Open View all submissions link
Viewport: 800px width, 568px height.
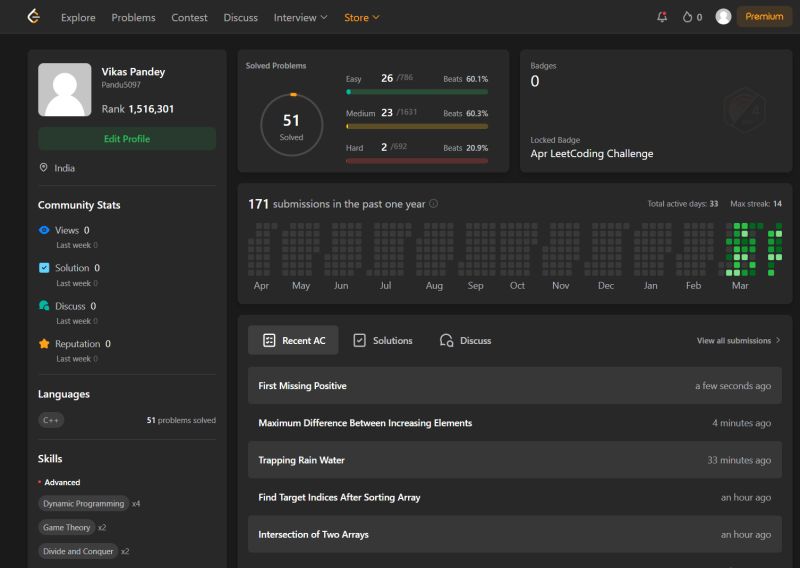tap(738, 340)
